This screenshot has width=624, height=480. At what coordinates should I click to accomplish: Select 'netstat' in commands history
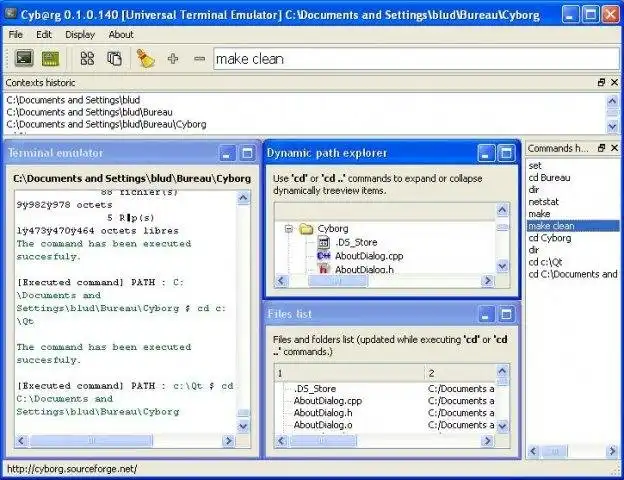point(543,202)
